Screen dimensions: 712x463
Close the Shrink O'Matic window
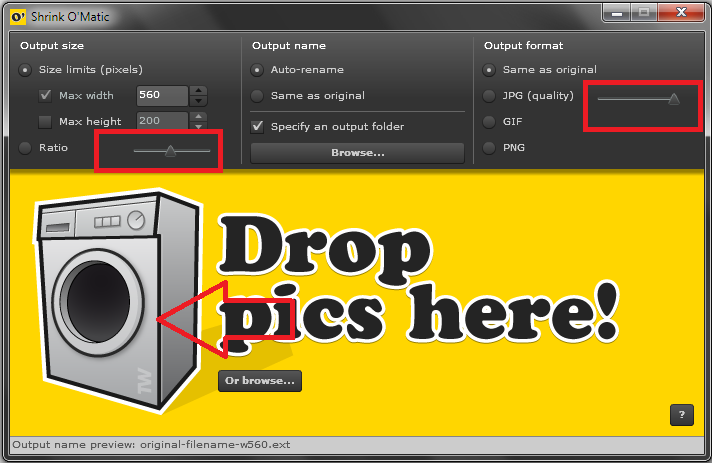(681, 13)
